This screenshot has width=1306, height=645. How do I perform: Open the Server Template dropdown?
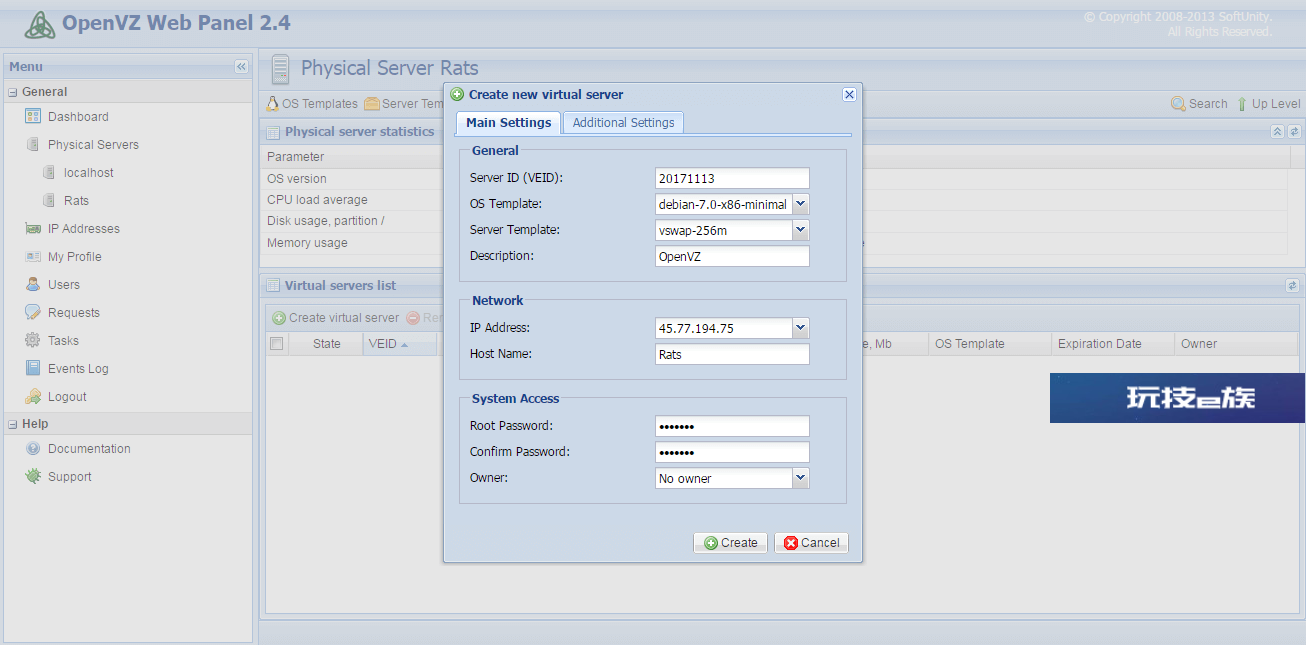(800, 230)
